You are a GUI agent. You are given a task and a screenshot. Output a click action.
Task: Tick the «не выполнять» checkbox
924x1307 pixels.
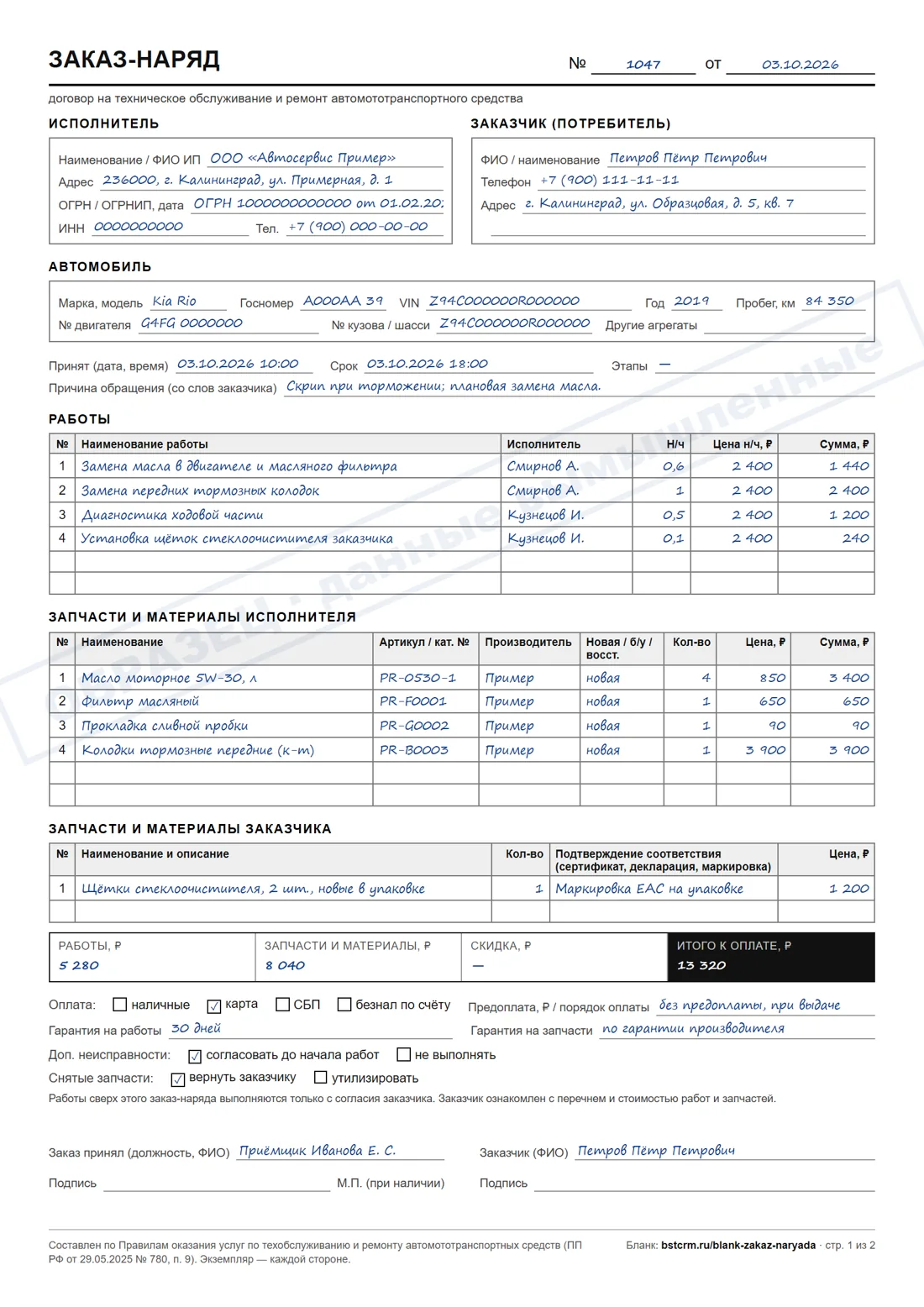(404, 1054)
